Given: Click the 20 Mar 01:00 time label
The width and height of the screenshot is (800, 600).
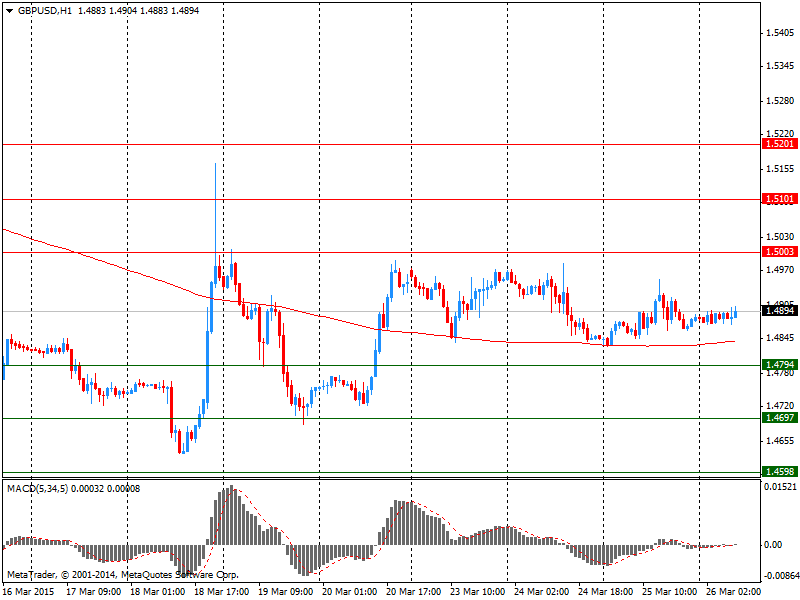Looking at the screenshot, I should (349, 592).
